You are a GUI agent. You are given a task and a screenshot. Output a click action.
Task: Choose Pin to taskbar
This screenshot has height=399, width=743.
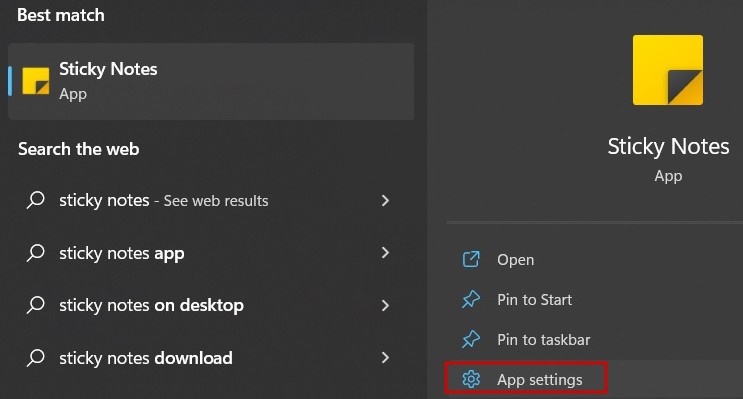544,339
